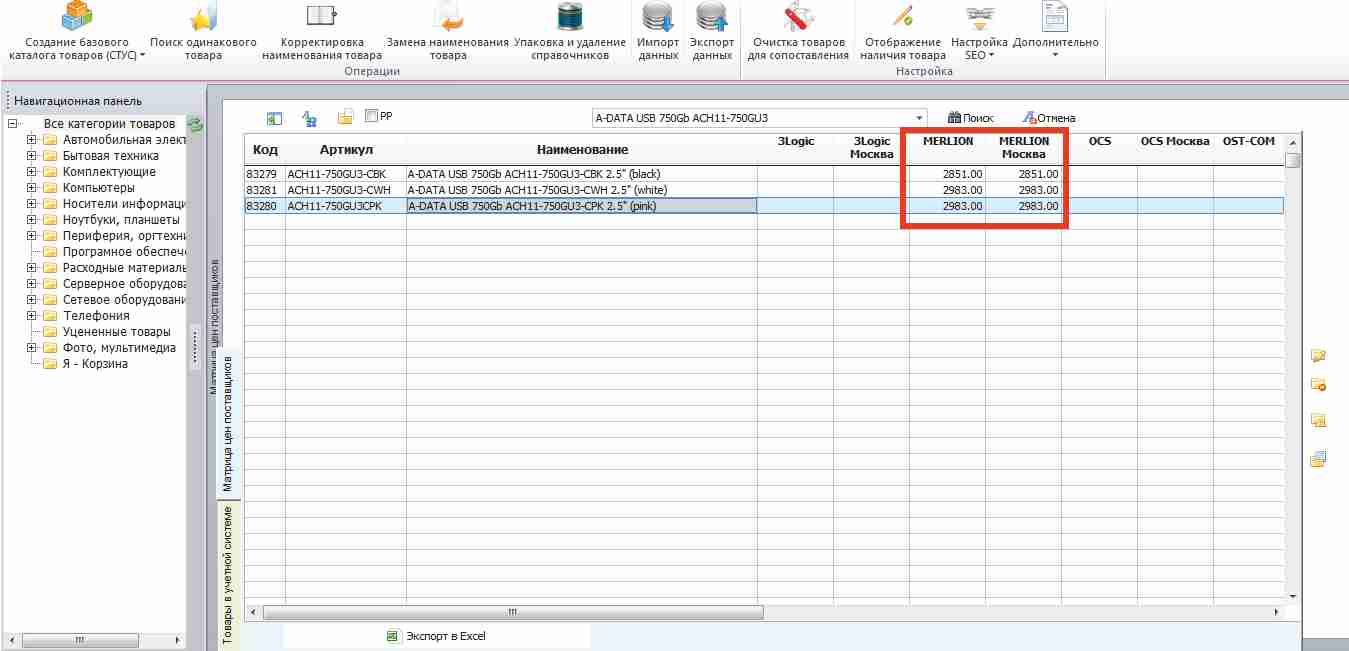Click 3Logic Москва column header
This screenshot has width=1349, height=651.
872,148
